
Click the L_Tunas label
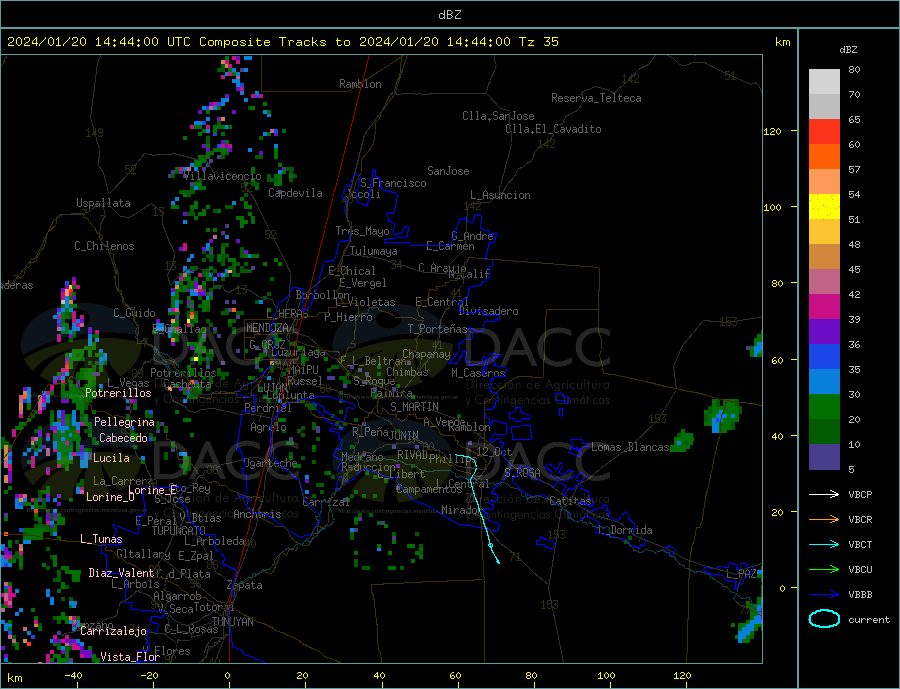click(x=101, y=539)
